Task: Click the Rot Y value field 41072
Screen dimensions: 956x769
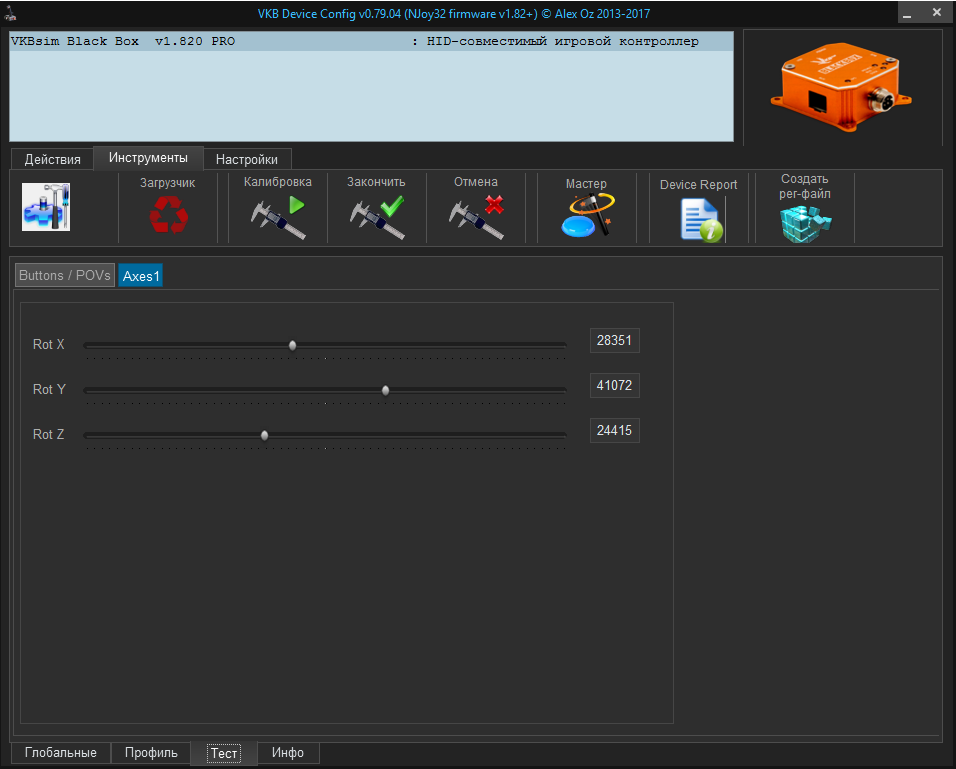Action: [615, 385]
